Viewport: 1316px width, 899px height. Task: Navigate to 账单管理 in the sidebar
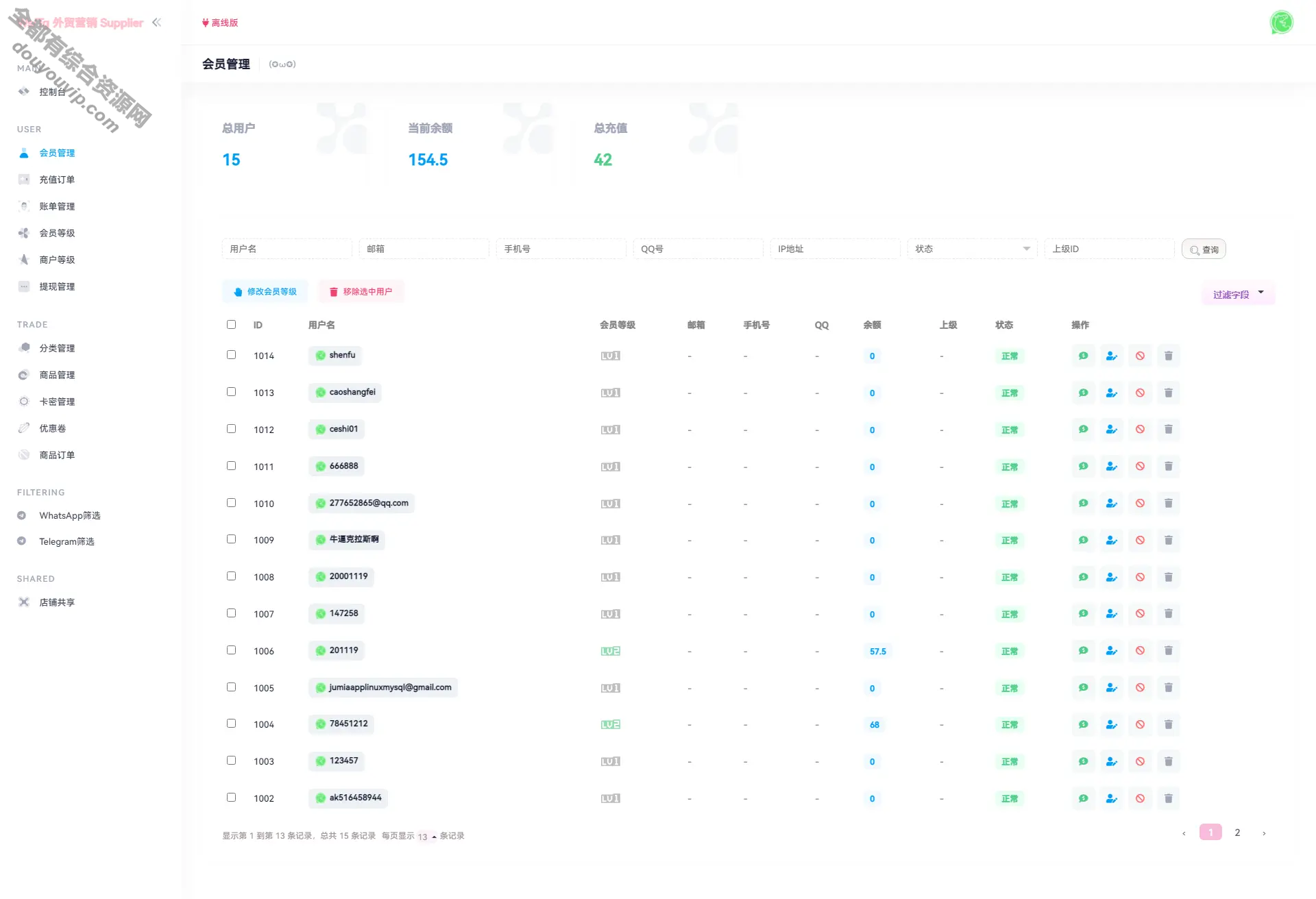57,206
